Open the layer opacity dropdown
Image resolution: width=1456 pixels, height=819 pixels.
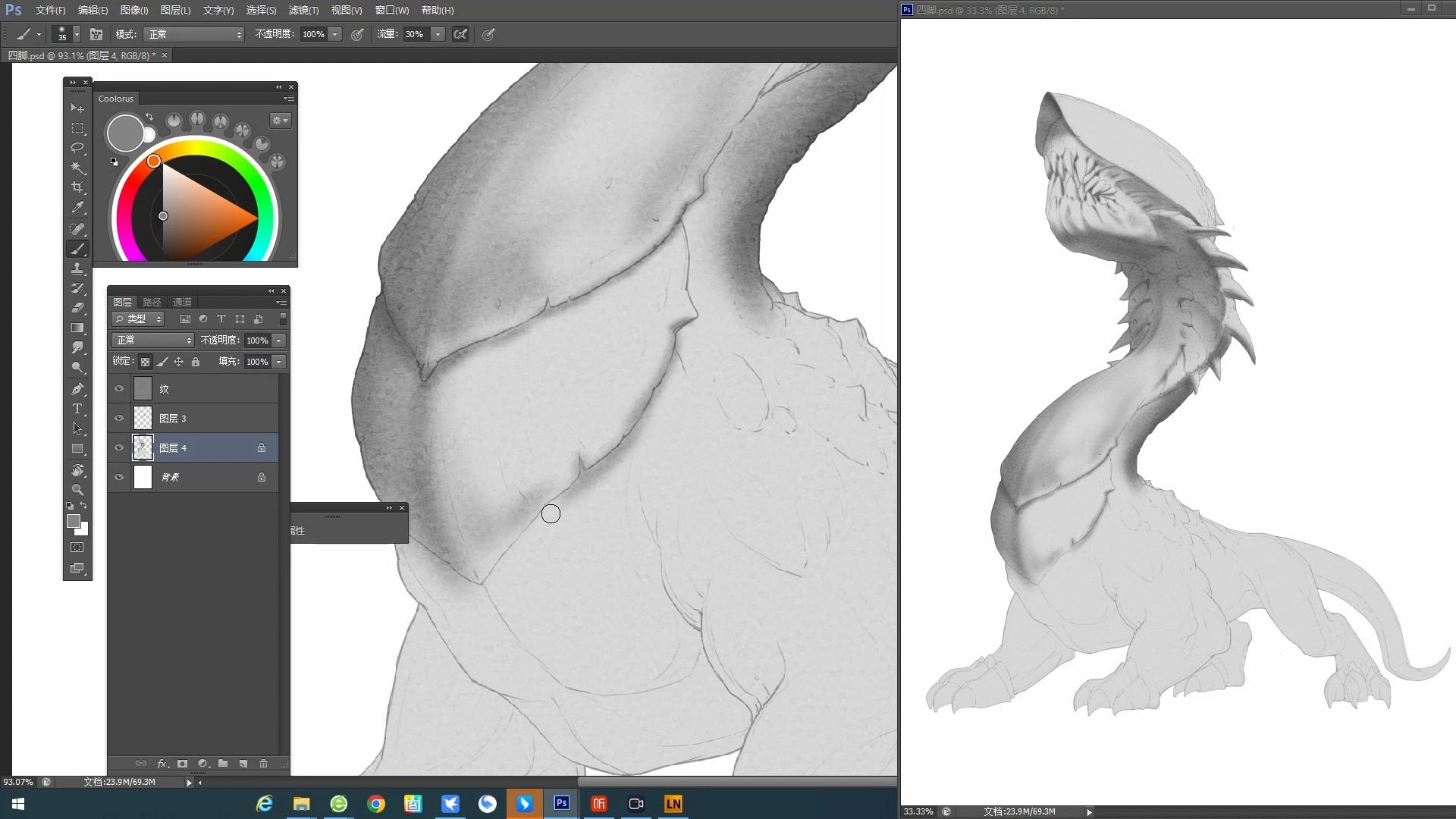279,340
